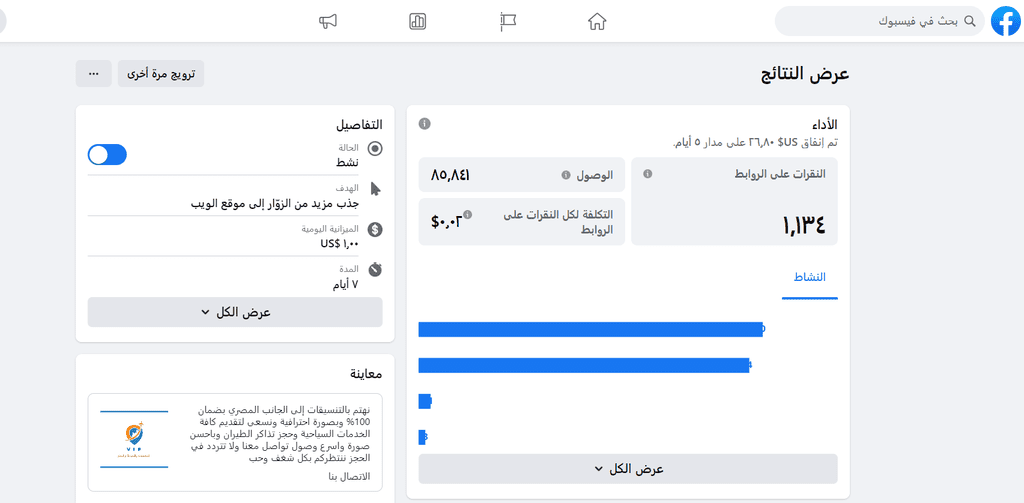
Task: Click the ترويج مرة أخرى button
Action: point(161,74)
